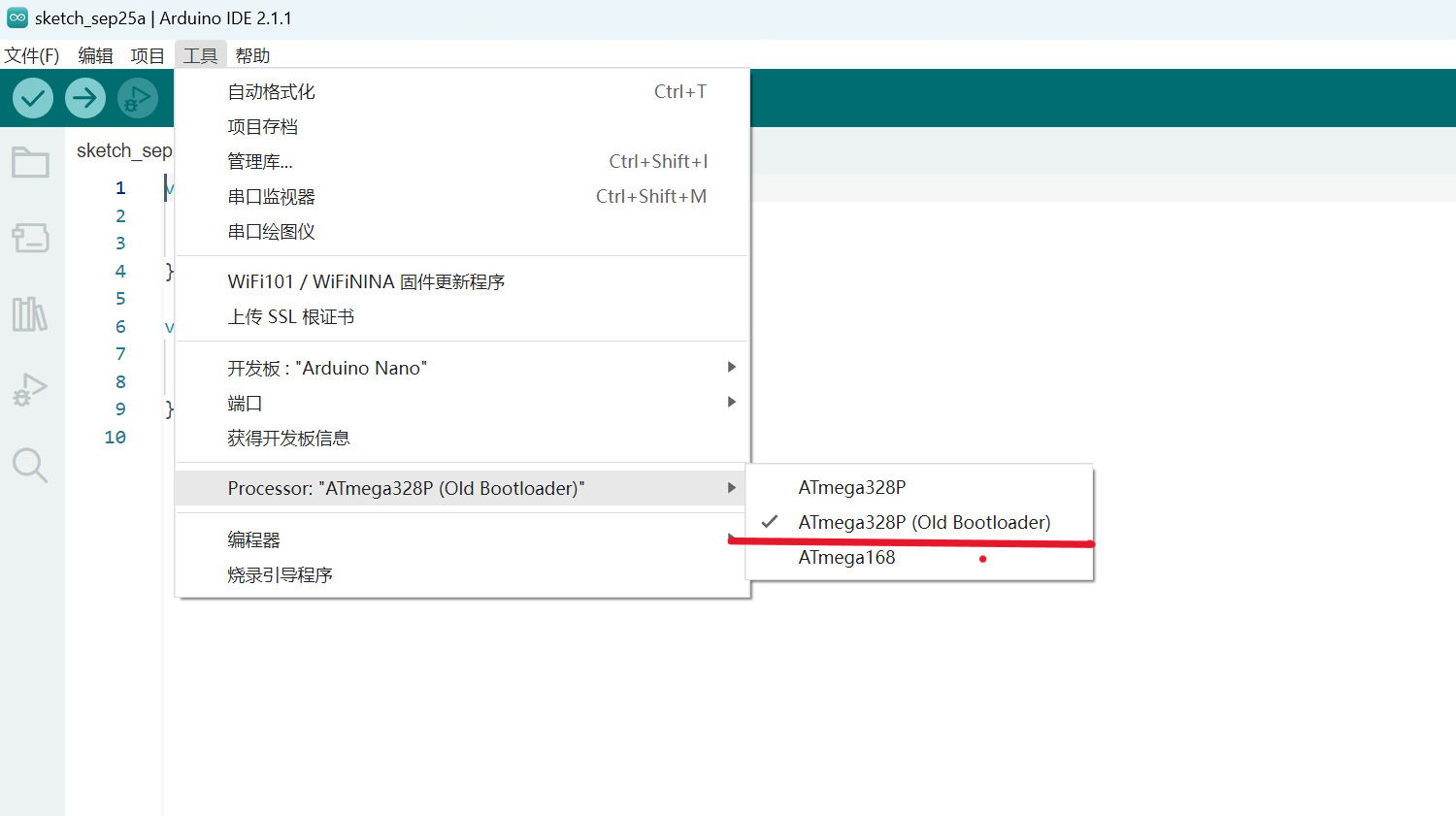The image size is (1456, 816).
Task: Open the Debug panel in sidebar
Action: click(30, 390)
